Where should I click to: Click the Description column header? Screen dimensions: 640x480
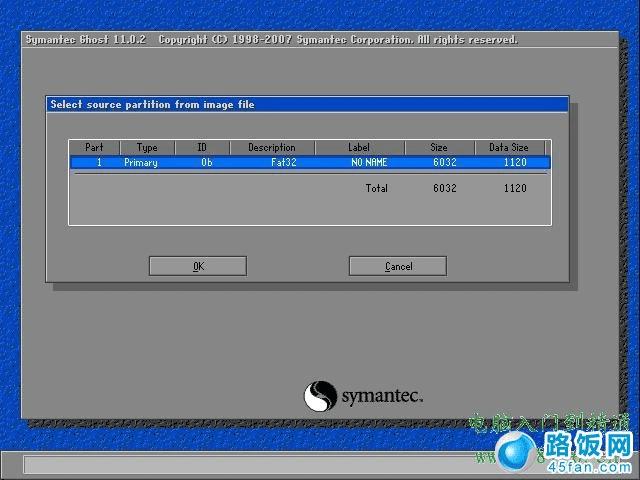[x=272, y=147]
